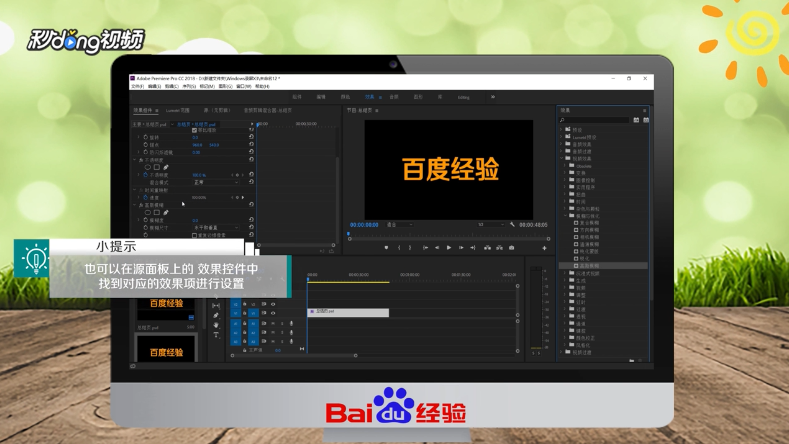Open the Window menu

click(x=244, y=87)
